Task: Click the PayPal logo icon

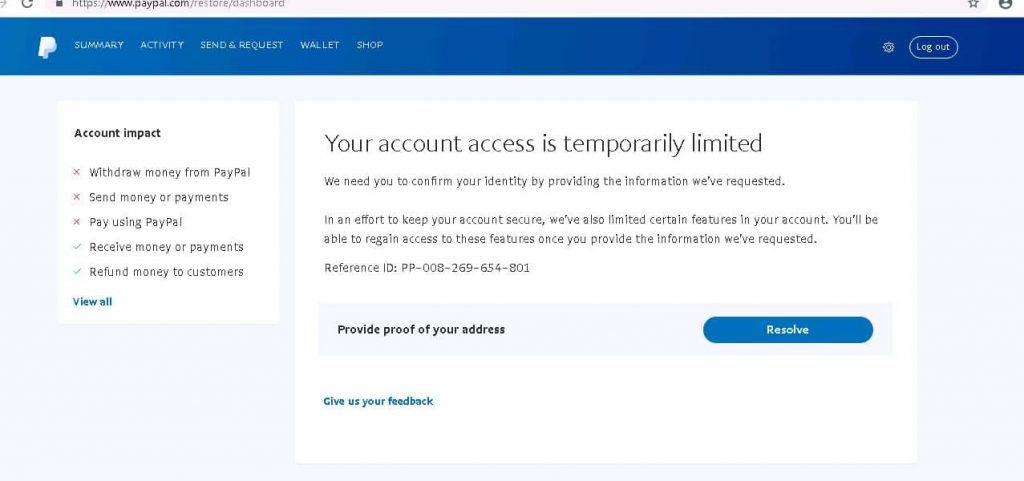Action: coord(47,47)
